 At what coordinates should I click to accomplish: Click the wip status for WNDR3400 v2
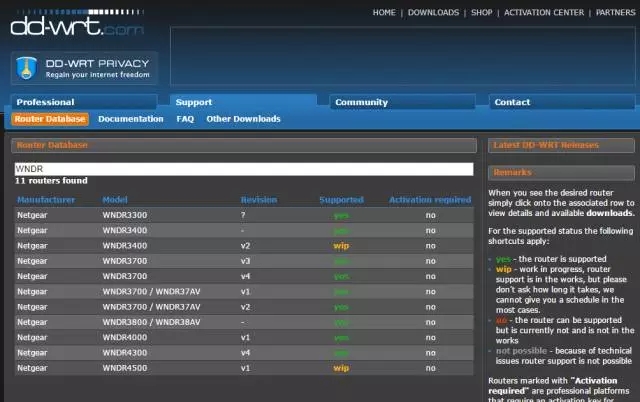click(x=341, y=246)
